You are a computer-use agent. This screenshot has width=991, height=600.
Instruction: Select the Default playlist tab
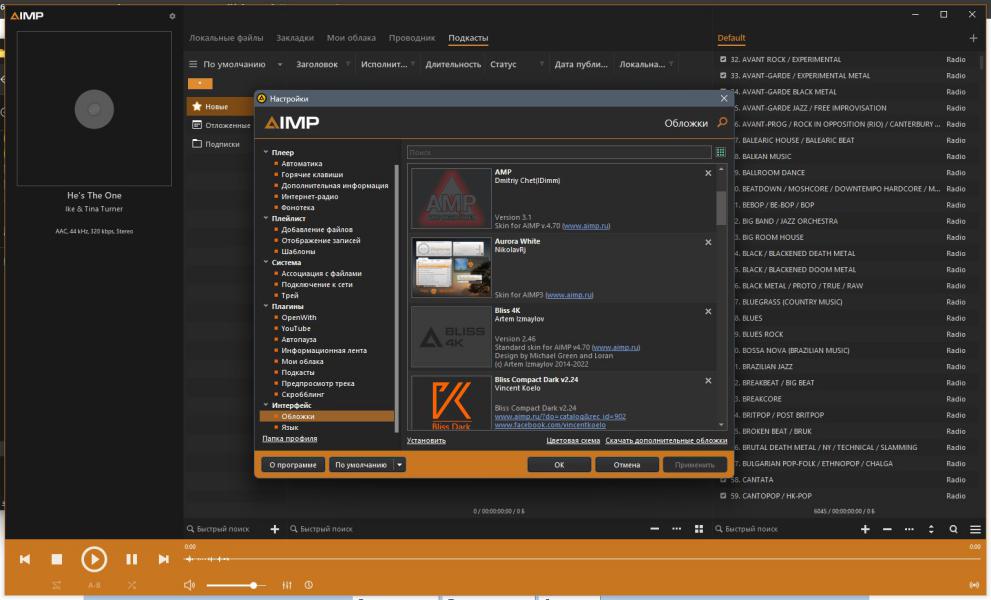coord(731,38)
